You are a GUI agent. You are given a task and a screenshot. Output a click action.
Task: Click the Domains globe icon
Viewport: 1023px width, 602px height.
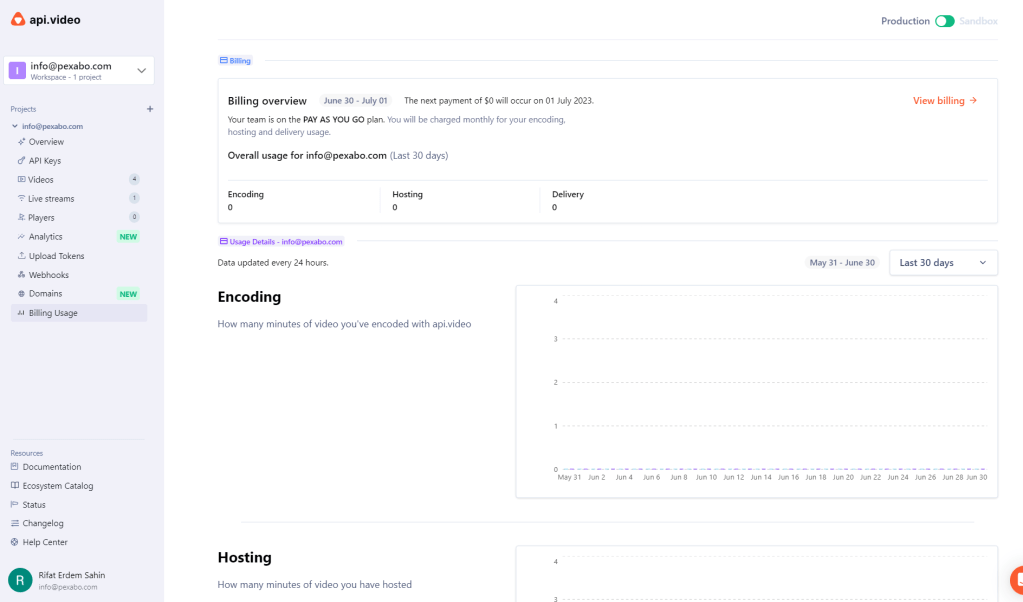click(22, 293)
